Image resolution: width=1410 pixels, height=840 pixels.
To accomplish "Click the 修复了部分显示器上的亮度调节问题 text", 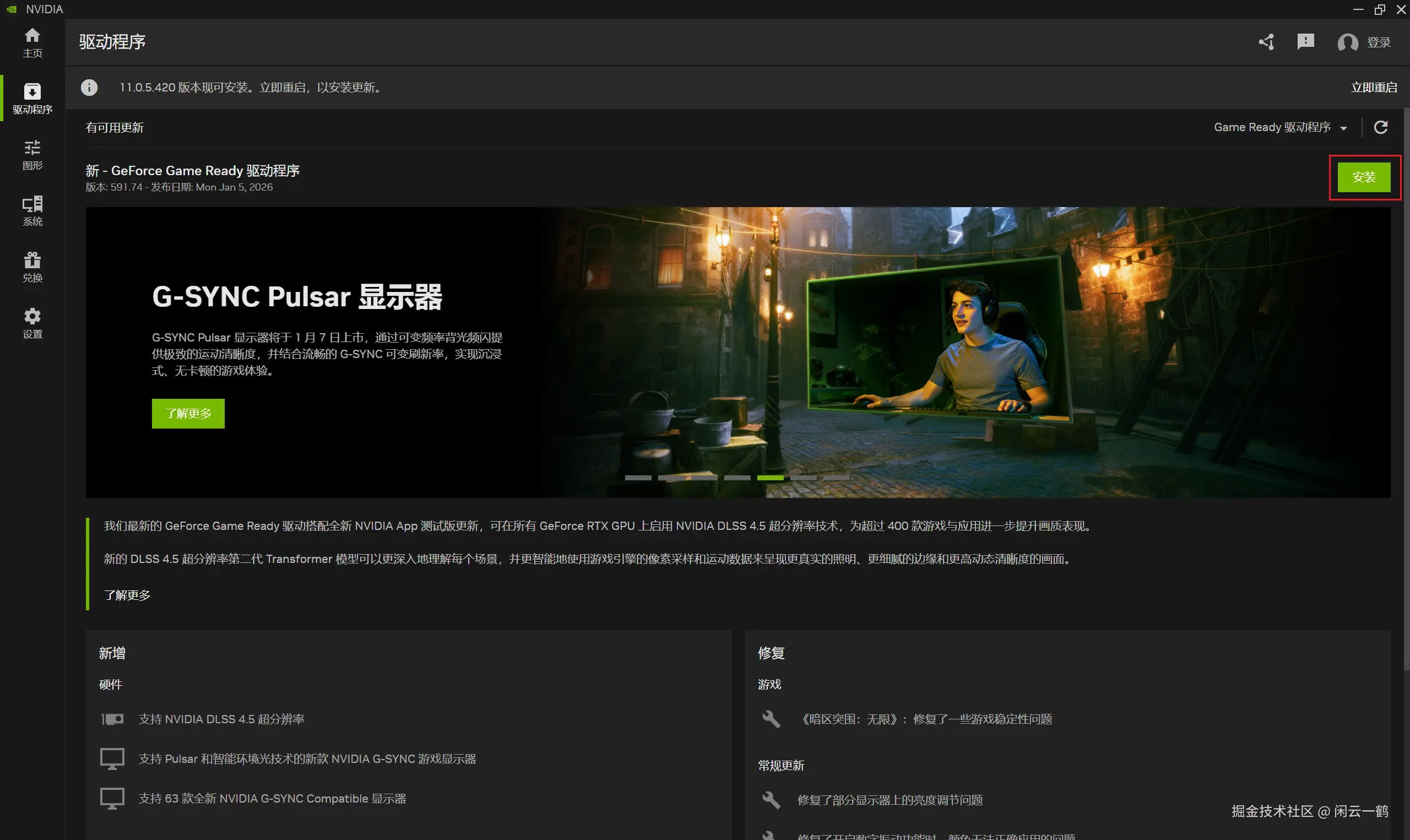I will [890, 800].
